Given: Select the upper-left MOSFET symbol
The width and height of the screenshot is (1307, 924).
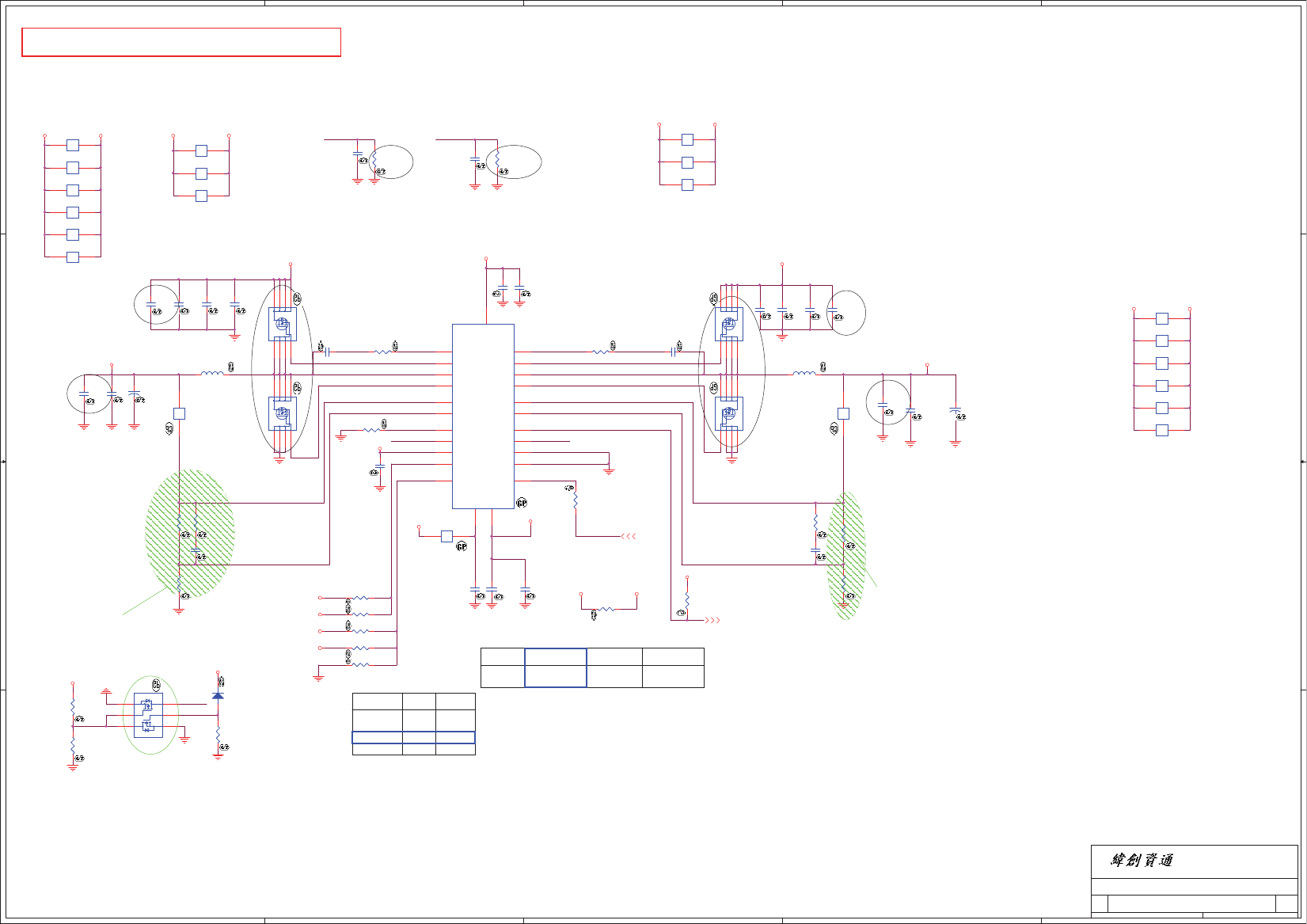Looking at the screenshot, I should tap(283, 324).
